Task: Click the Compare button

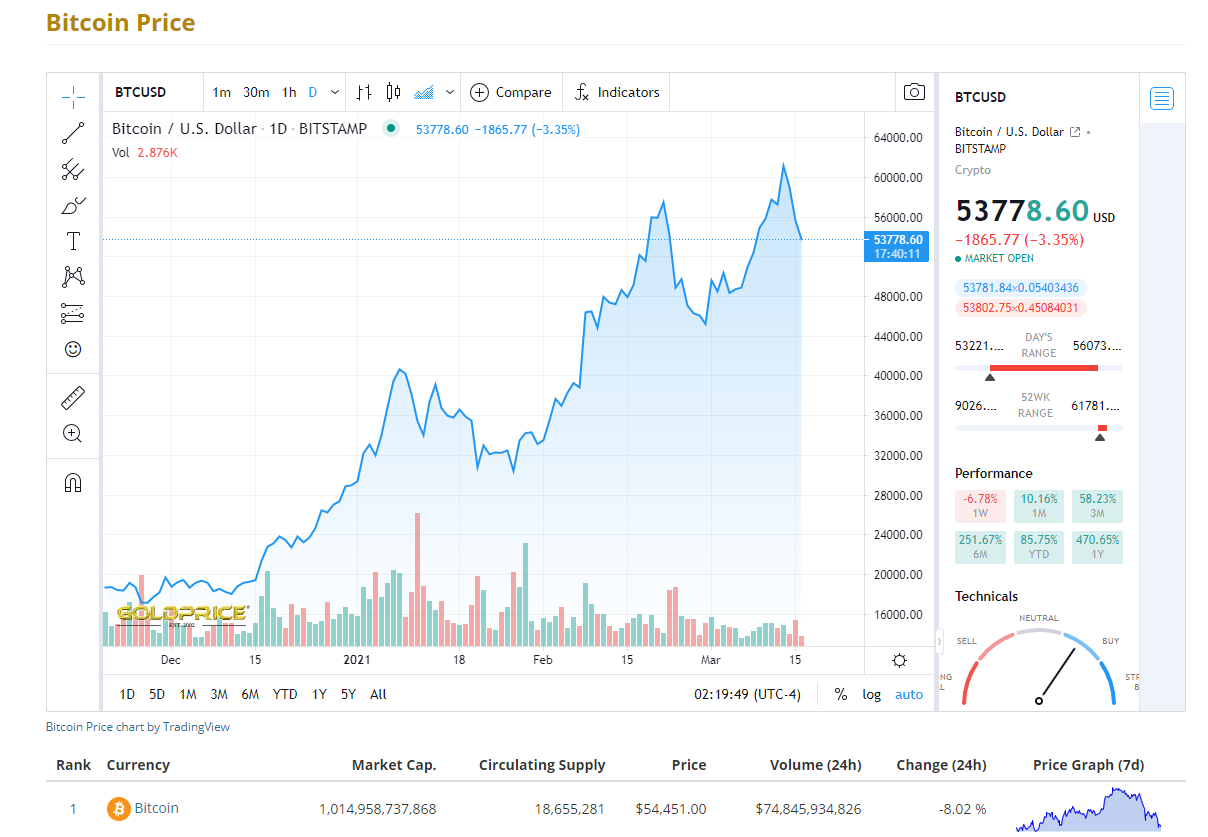Action: pyautogui.click(x=511, y=92)
